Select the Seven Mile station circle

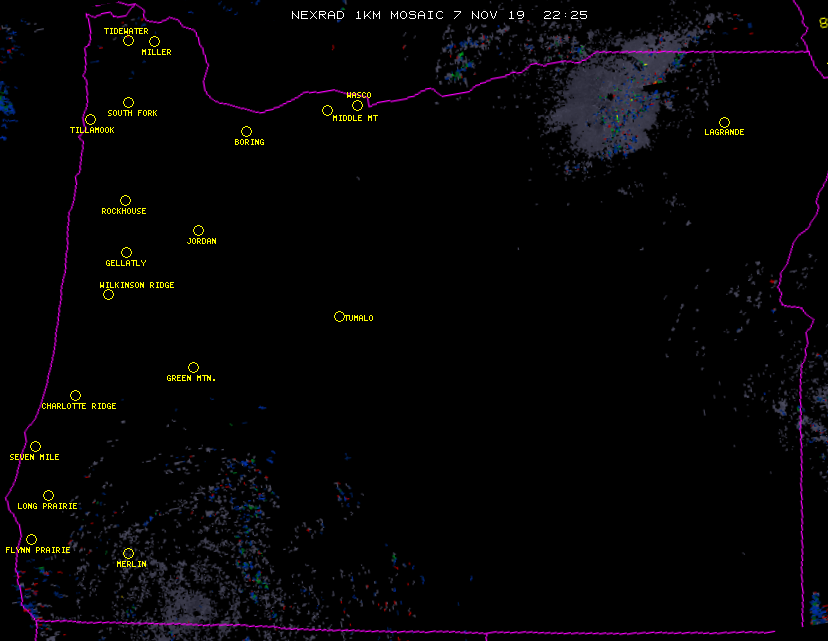(35, 447)
